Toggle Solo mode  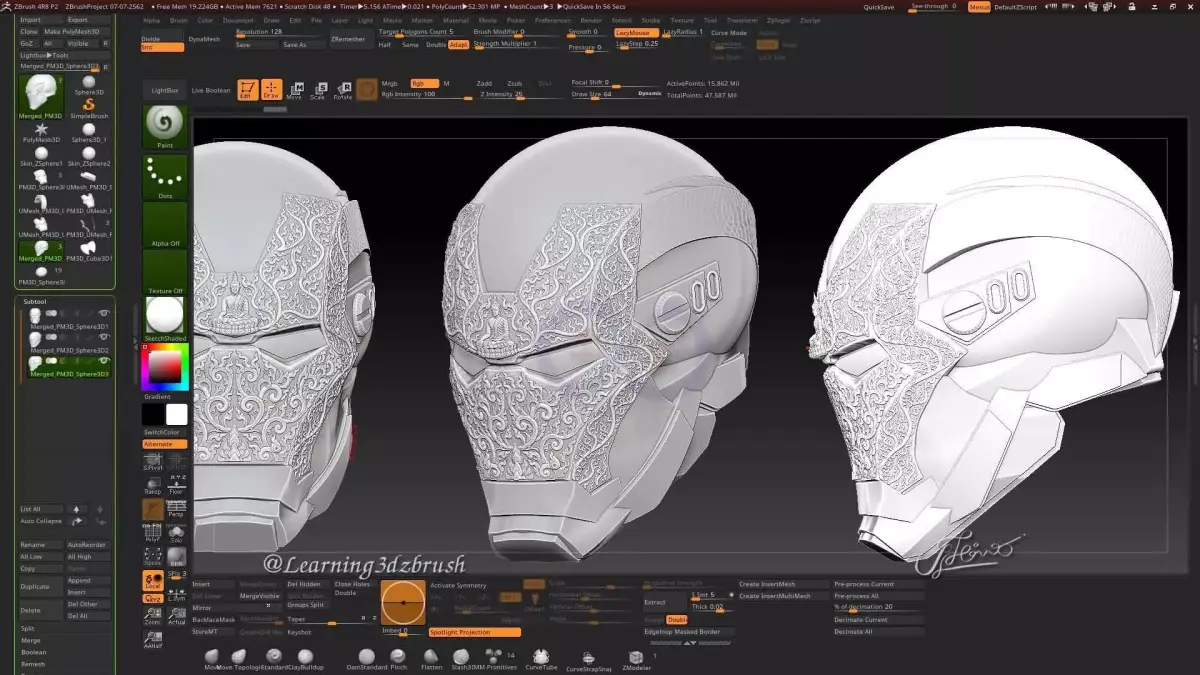[x=176, y=534]
